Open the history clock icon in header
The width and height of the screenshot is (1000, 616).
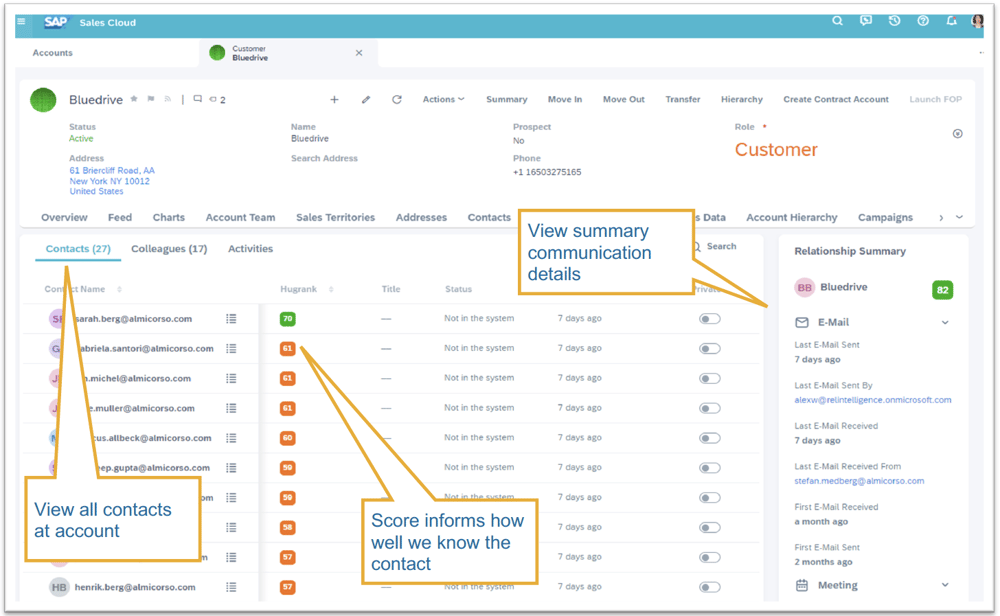[x=894, y=21]
